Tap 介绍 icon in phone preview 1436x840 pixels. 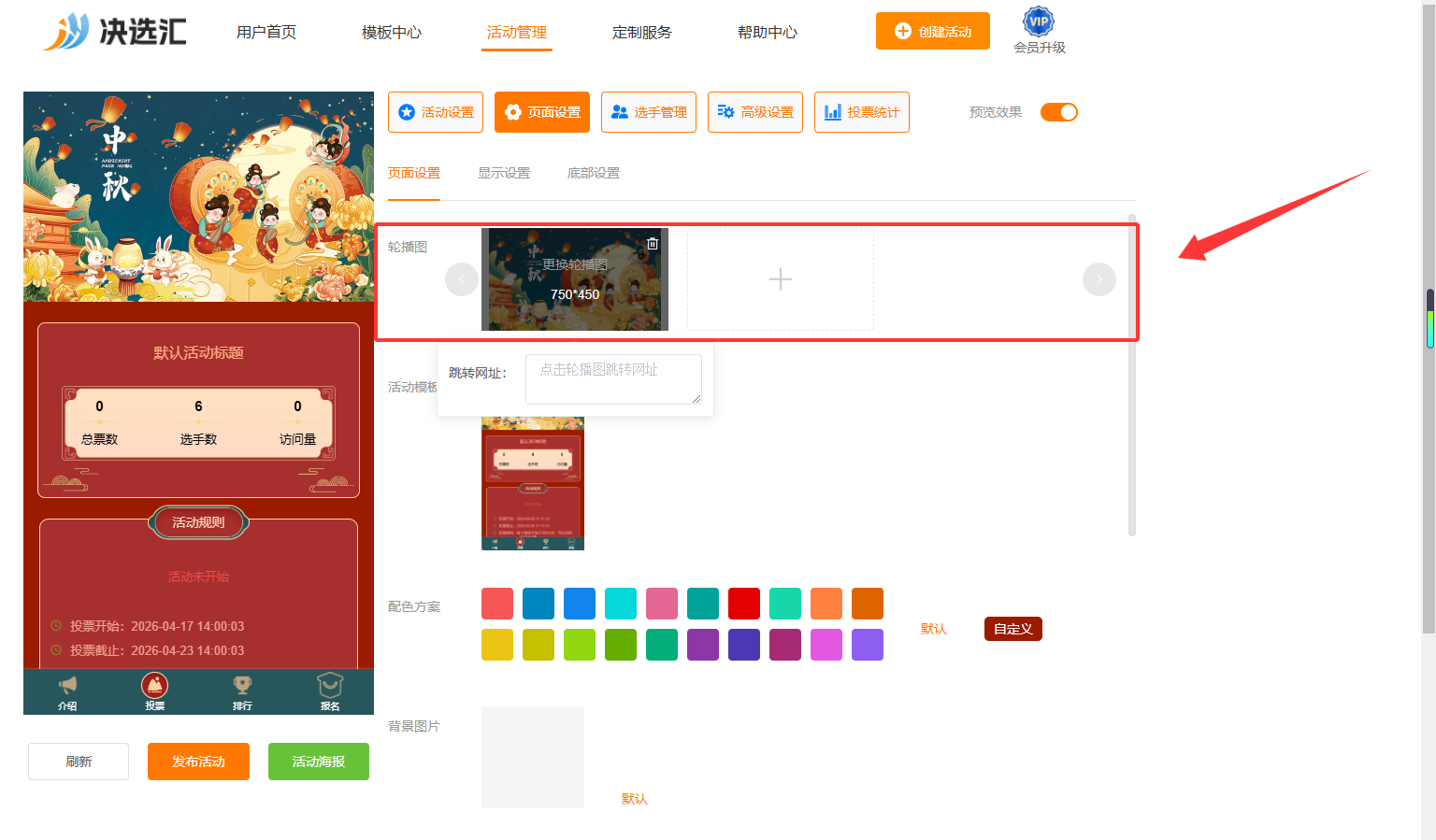pyautogui.click(x=67, y=692)
